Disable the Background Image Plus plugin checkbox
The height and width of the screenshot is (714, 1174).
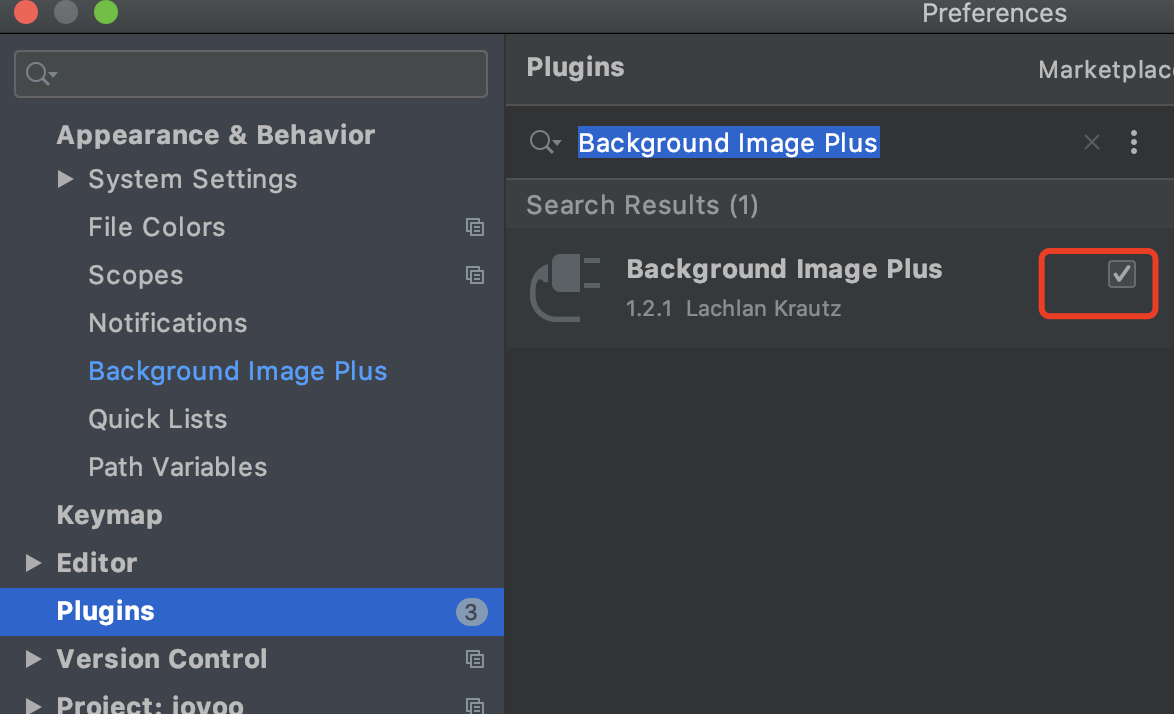pyautogui.click(x=1122, y=274)
